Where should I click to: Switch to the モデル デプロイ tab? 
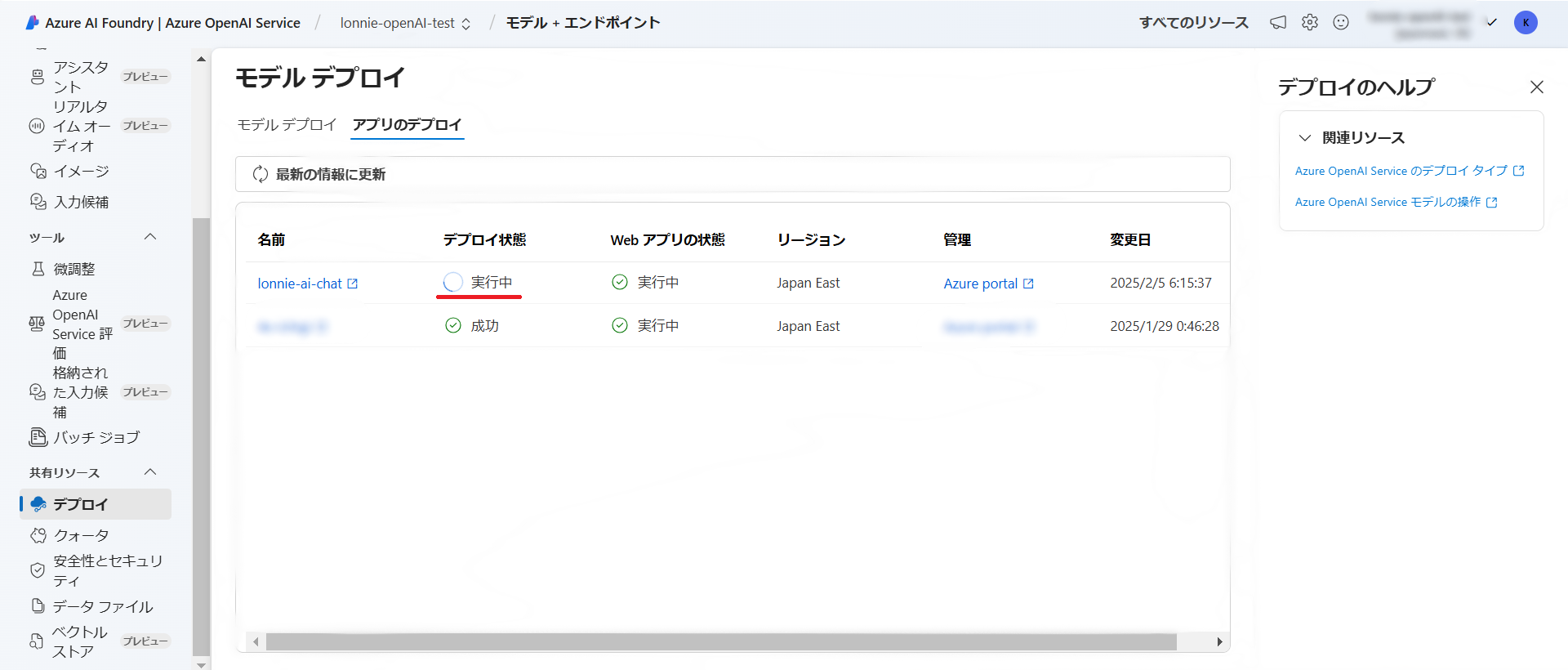point(287,124)
